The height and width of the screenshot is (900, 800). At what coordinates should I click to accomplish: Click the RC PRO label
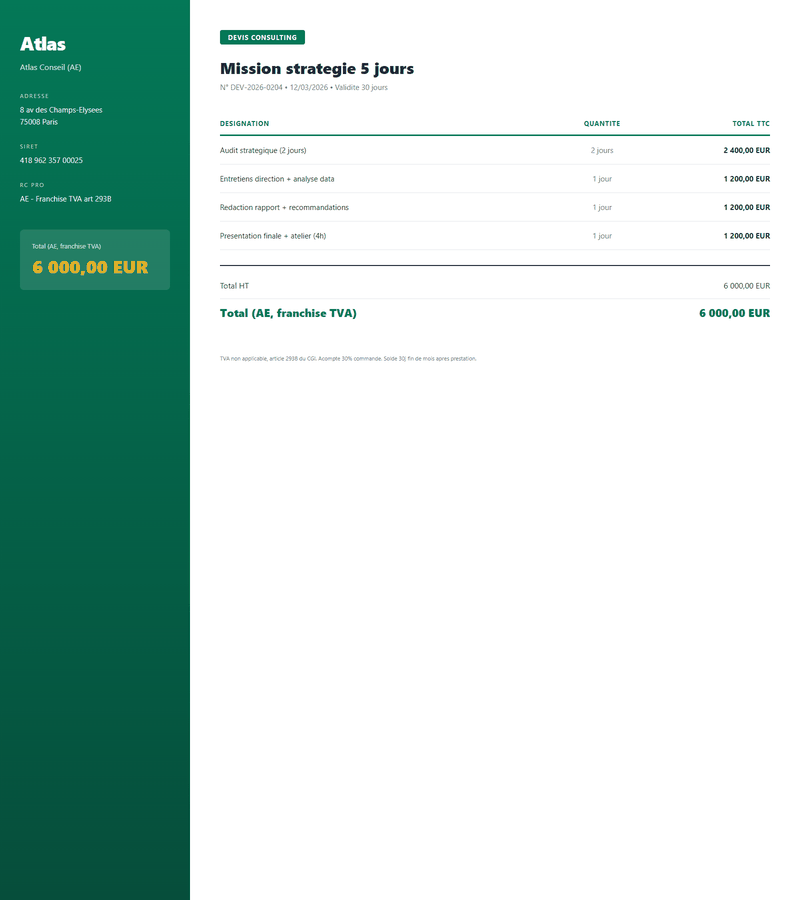(x=32, y=185)
